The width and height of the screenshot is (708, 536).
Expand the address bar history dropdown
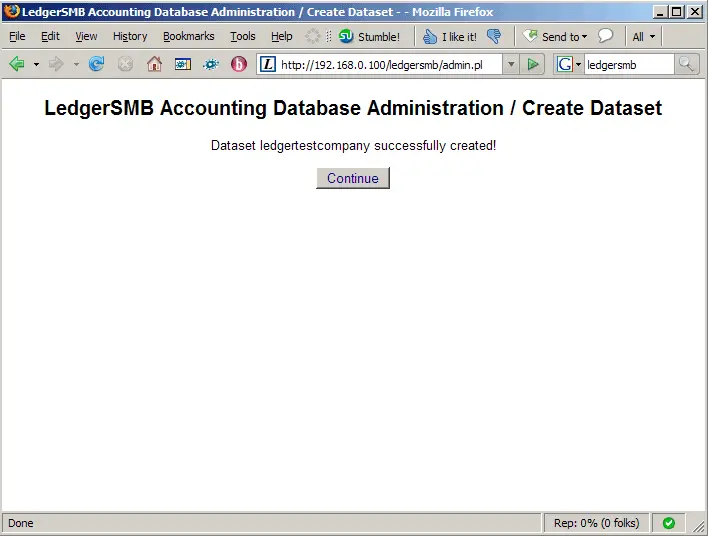click(x=511, y=65)
